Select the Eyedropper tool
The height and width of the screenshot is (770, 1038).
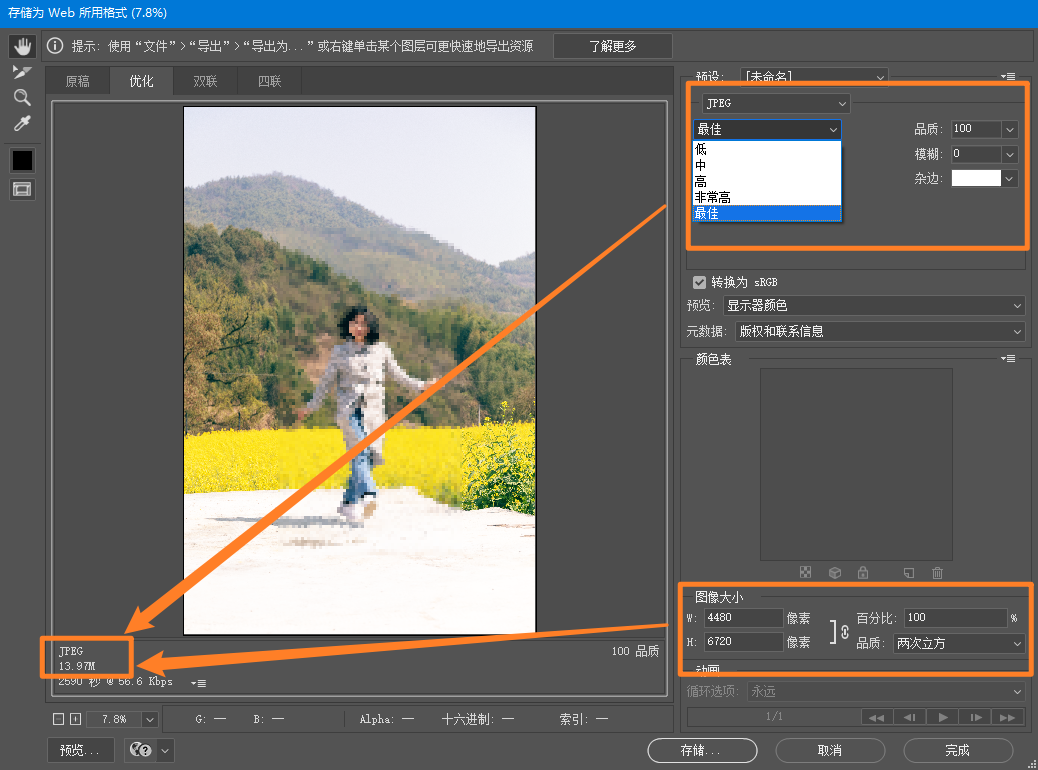22,123
